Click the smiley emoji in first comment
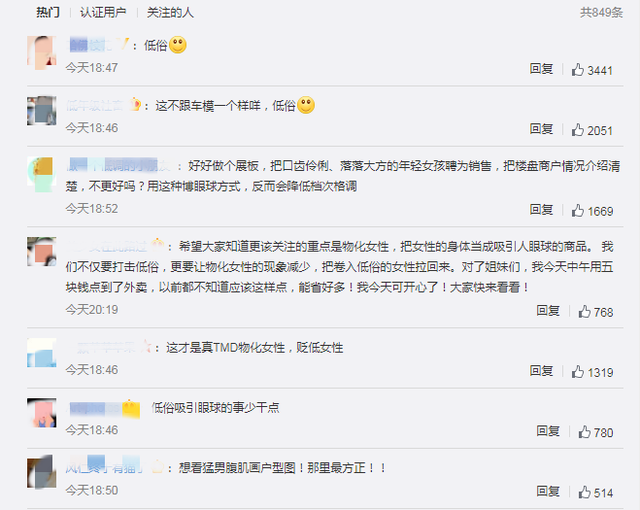 (x=178, y=45)
